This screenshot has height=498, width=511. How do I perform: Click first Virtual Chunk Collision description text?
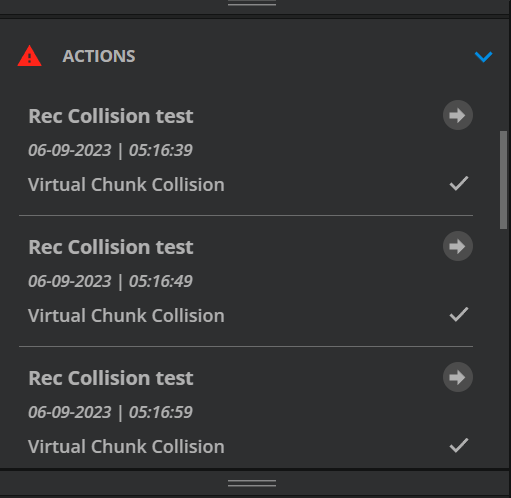[x=126, y=185]
